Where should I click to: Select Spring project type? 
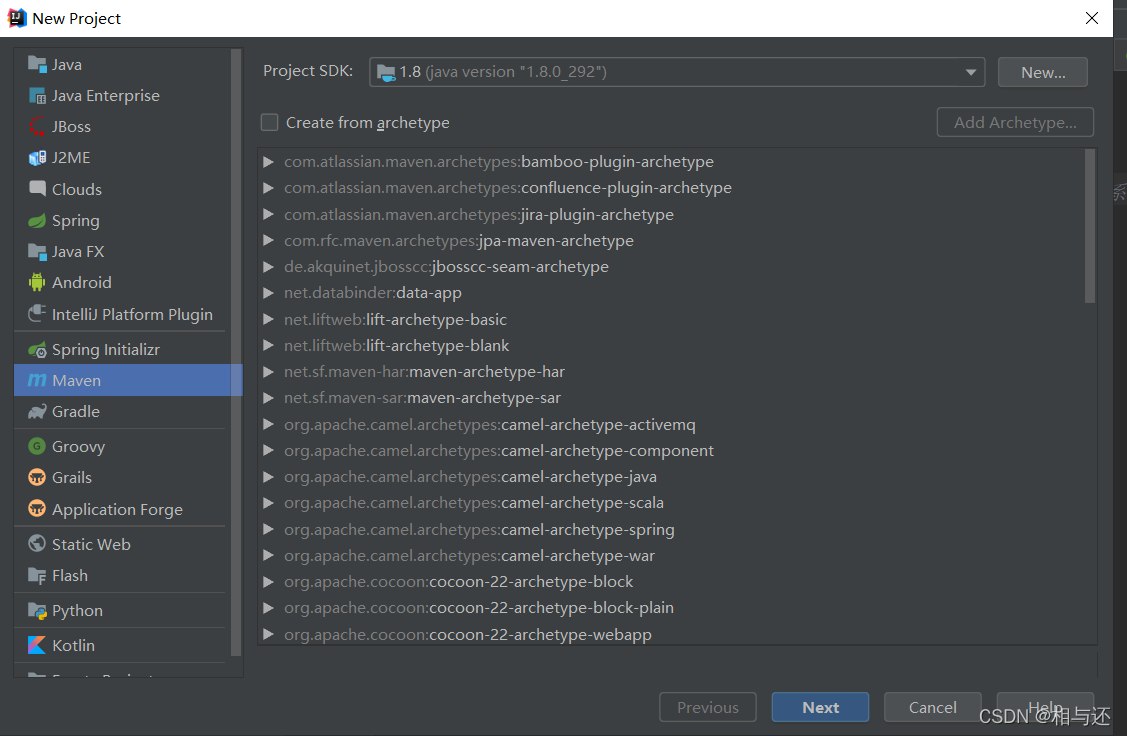[123, 221]
